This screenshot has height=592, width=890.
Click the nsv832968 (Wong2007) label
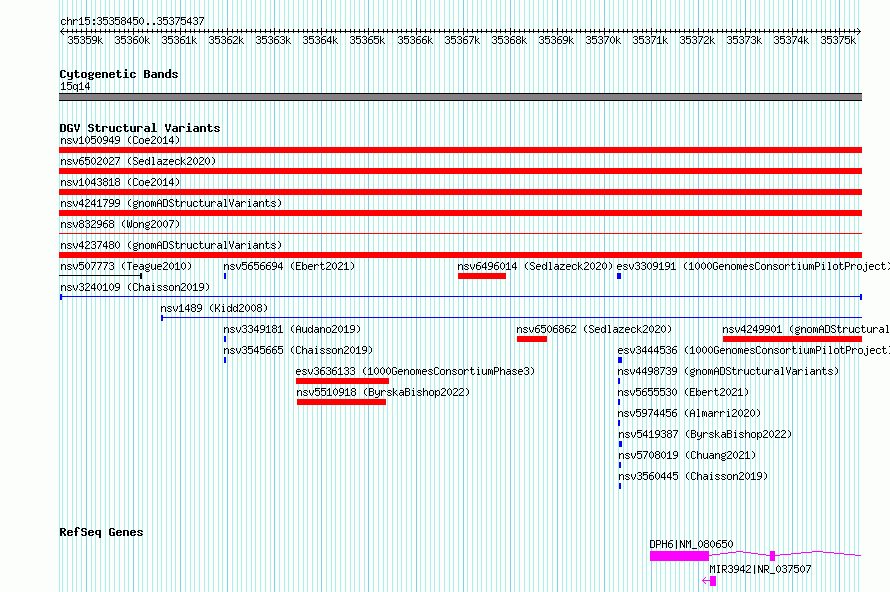[120, 224]
